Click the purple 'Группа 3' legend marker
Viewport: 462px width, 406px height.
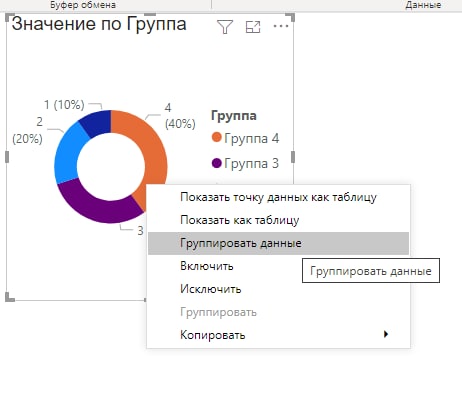[217, 163]
